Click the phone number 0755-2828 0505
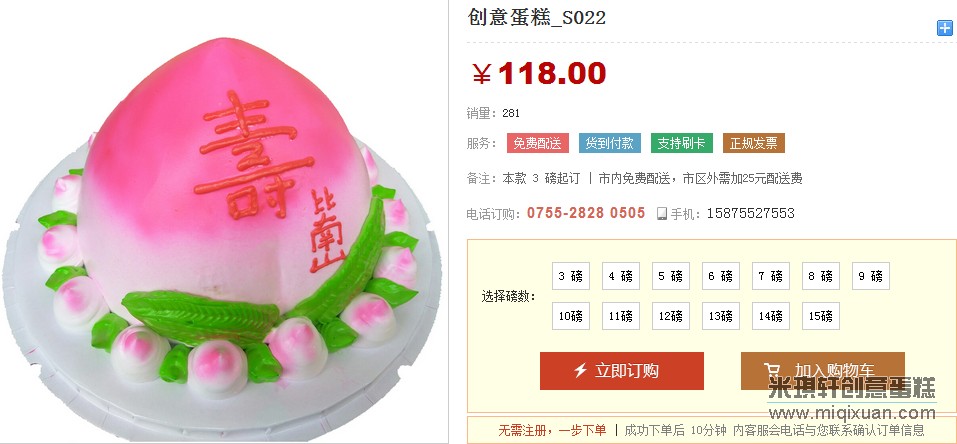 pyautogui.click(x=586, y=213)
